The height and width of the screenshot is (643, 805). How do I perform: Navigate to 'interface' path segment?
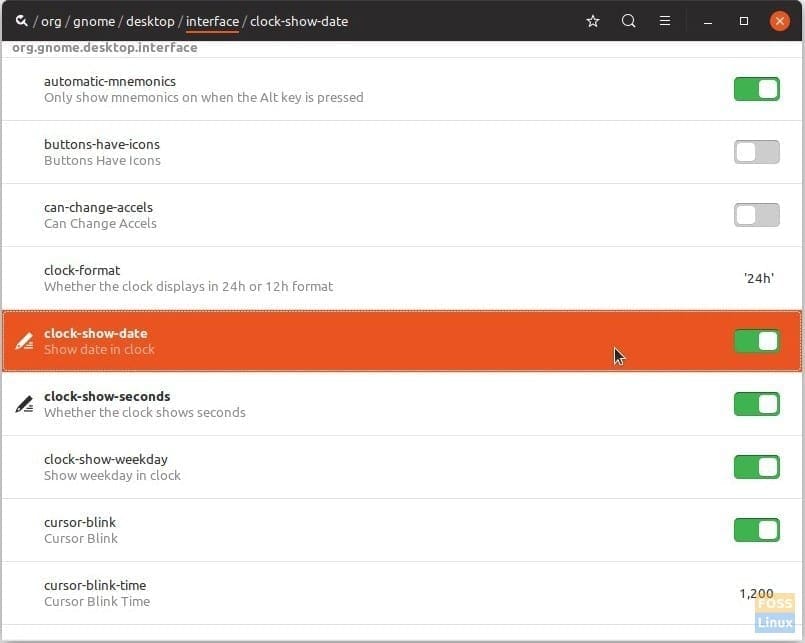tap(213, 22)
